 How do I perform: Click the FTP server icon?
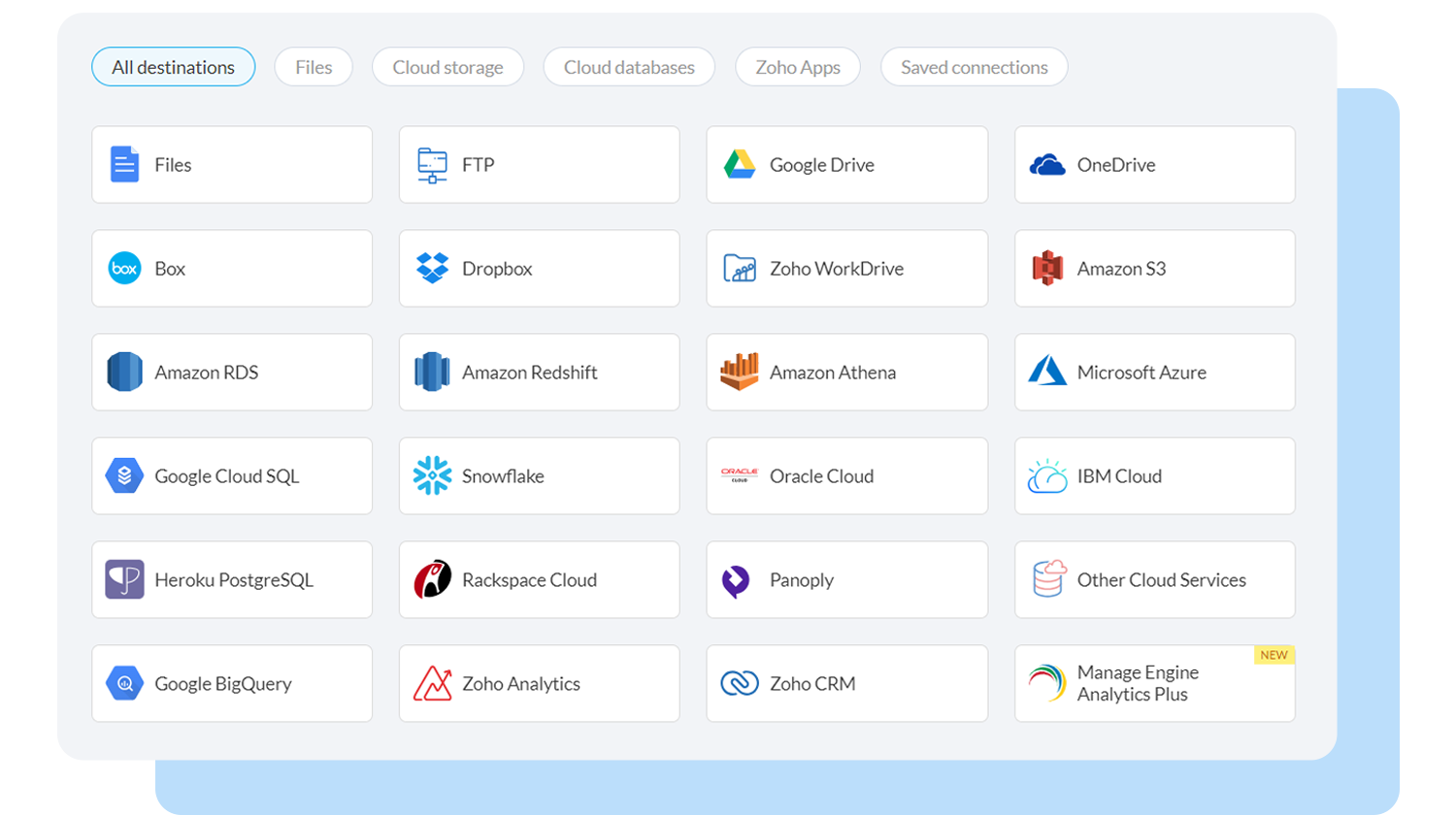point(432,165)
